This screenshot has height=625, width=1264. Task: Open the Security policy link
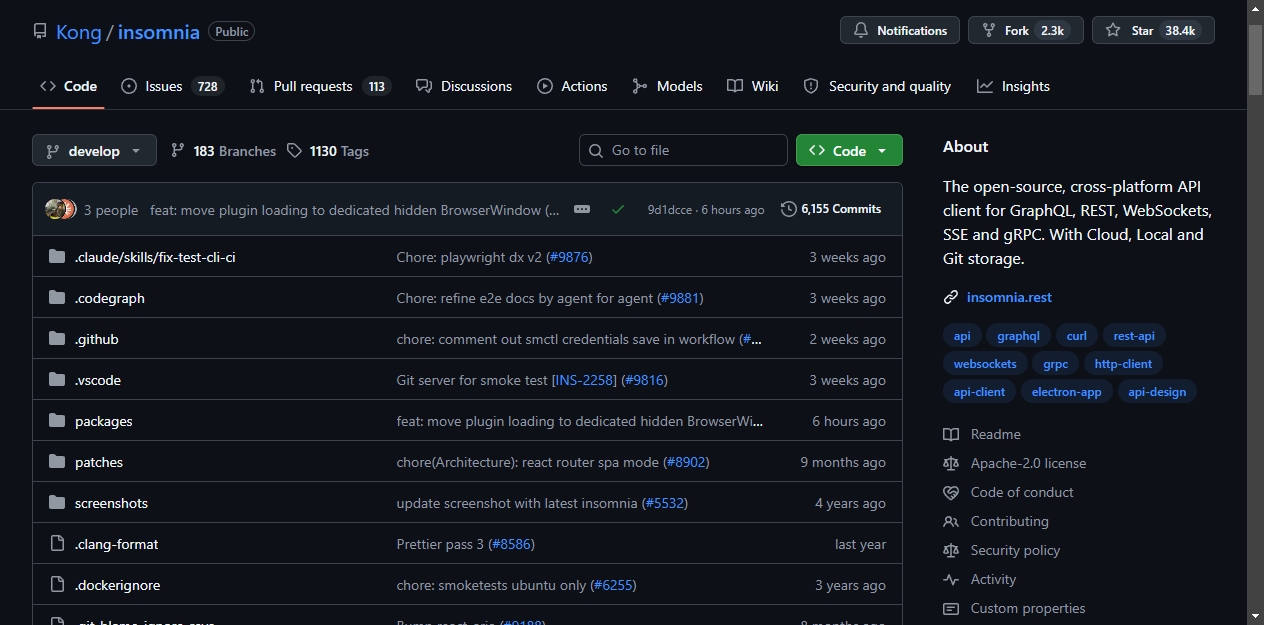[x=1015, y=550]
